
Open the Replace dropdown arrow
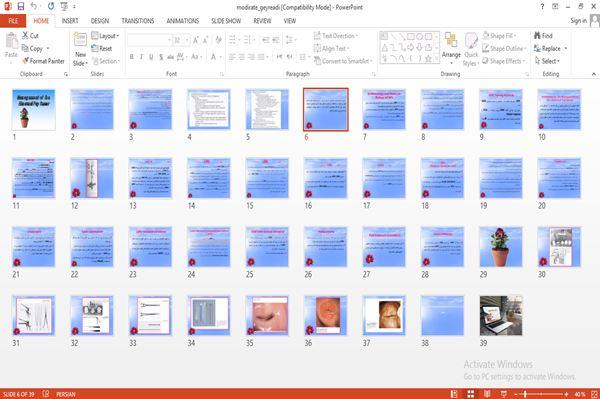[x=566, y=48]
